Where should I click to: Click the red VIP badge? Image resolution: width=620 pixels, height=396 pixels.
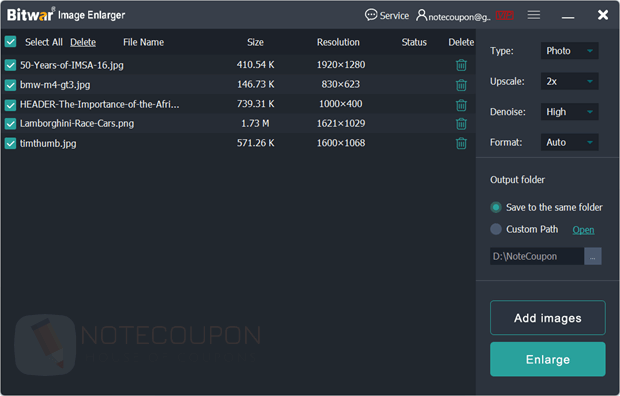[505, 15]
